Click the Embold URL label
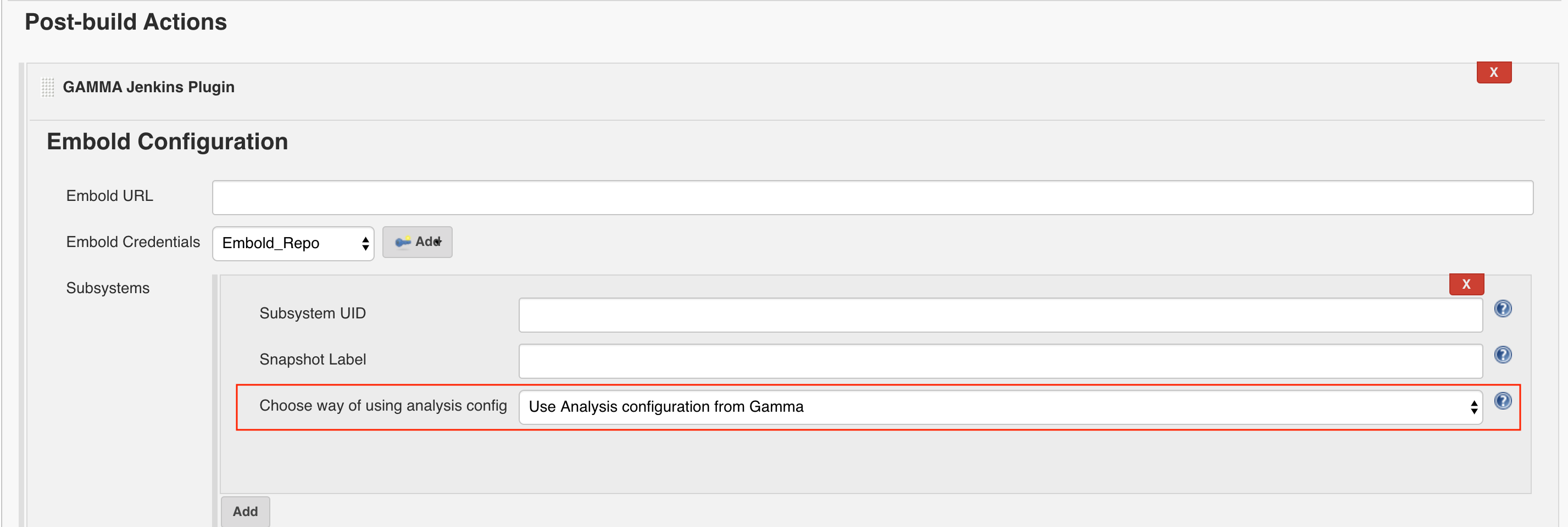 (109, 196)
